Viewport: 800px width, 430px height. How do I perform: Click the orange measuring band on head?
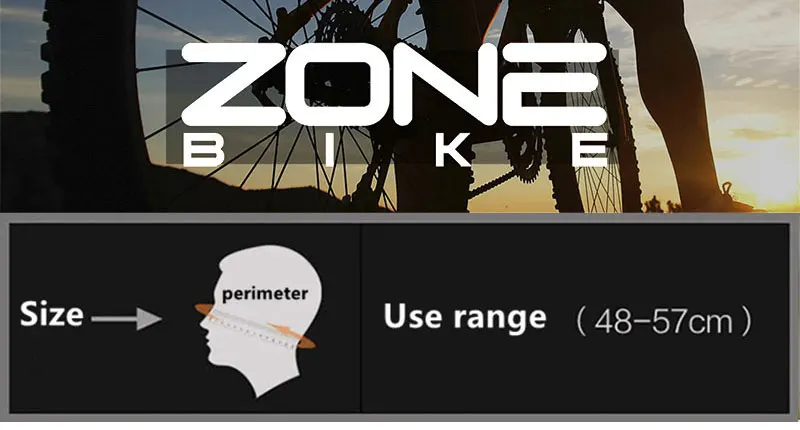255,326
